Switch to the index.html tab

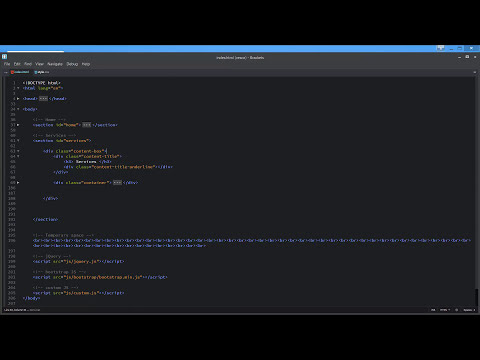pos(20,72)
